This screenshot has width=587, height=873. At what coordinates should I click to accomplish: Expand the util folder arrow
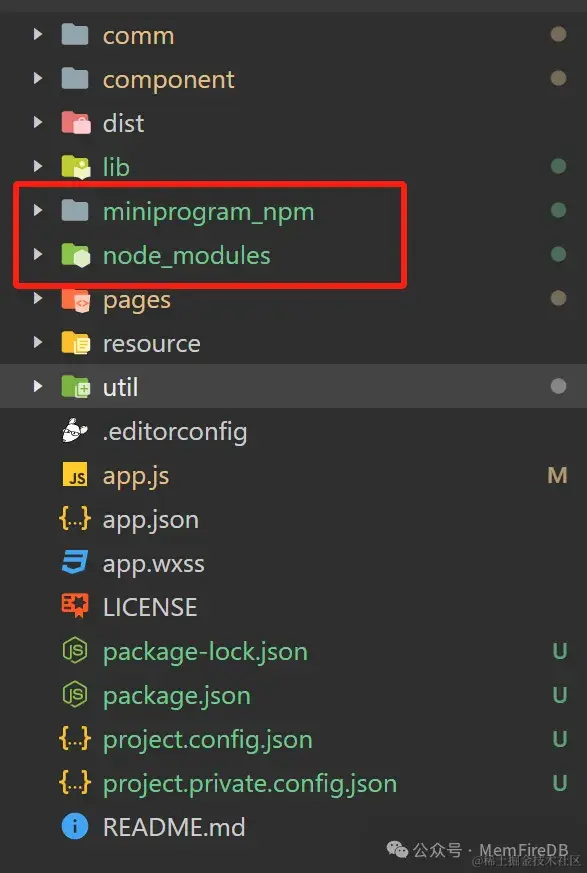pyautogui.click(x=38, y=386)
